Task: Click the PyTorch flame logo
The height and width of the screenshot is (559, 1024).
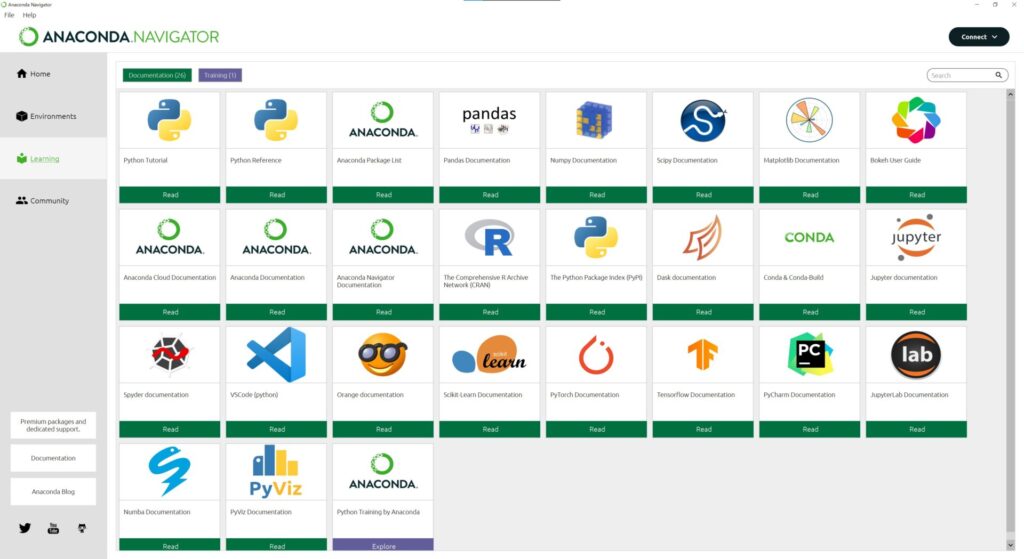Action: pos(596,355)
